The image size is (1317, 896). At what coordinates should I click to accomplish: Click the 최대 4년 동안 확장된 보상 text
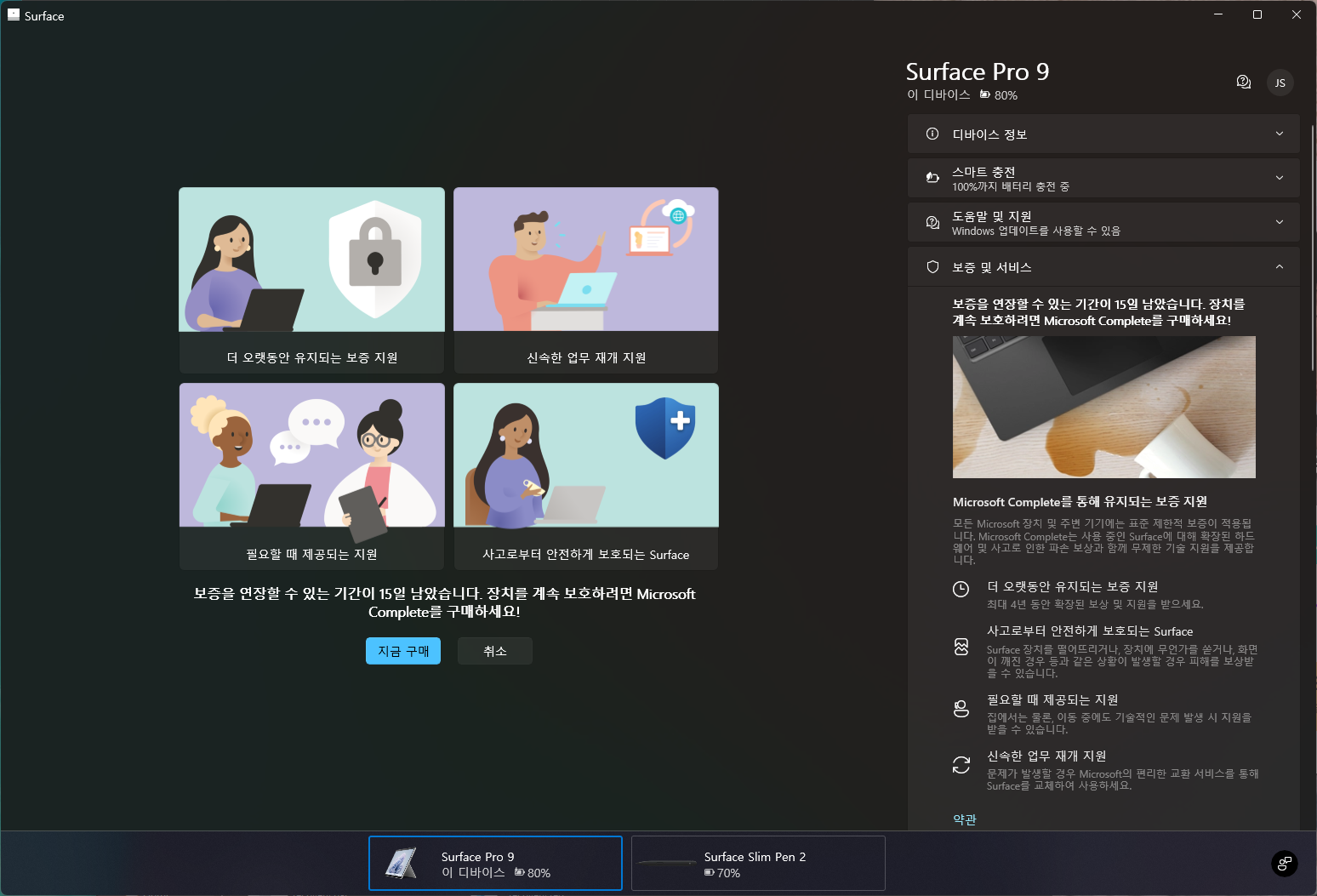1095,604
